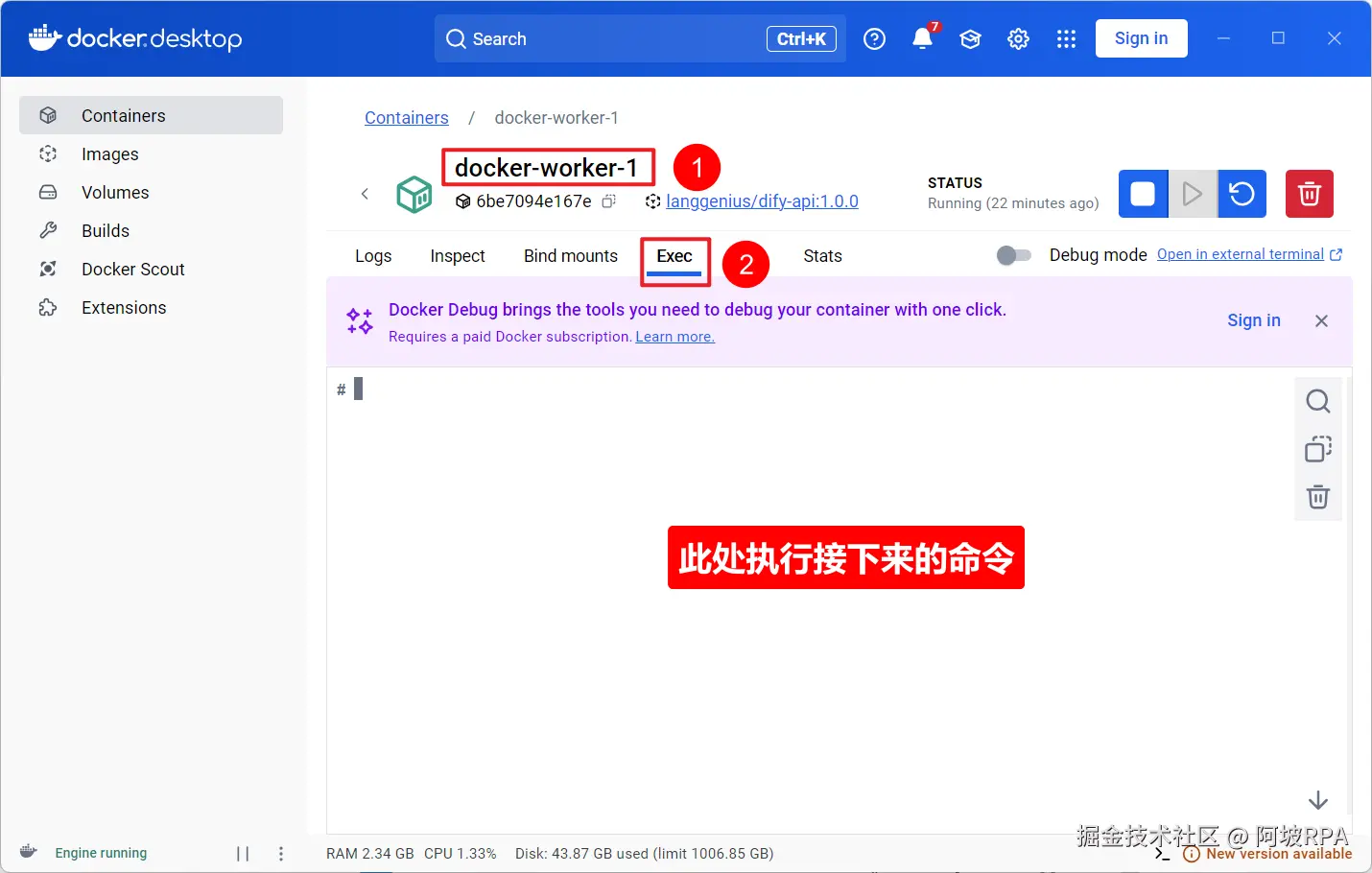The height and width of the screenshot is (873, 1372).
Task: Switch to the Logs tab
Action: [373, 256]
